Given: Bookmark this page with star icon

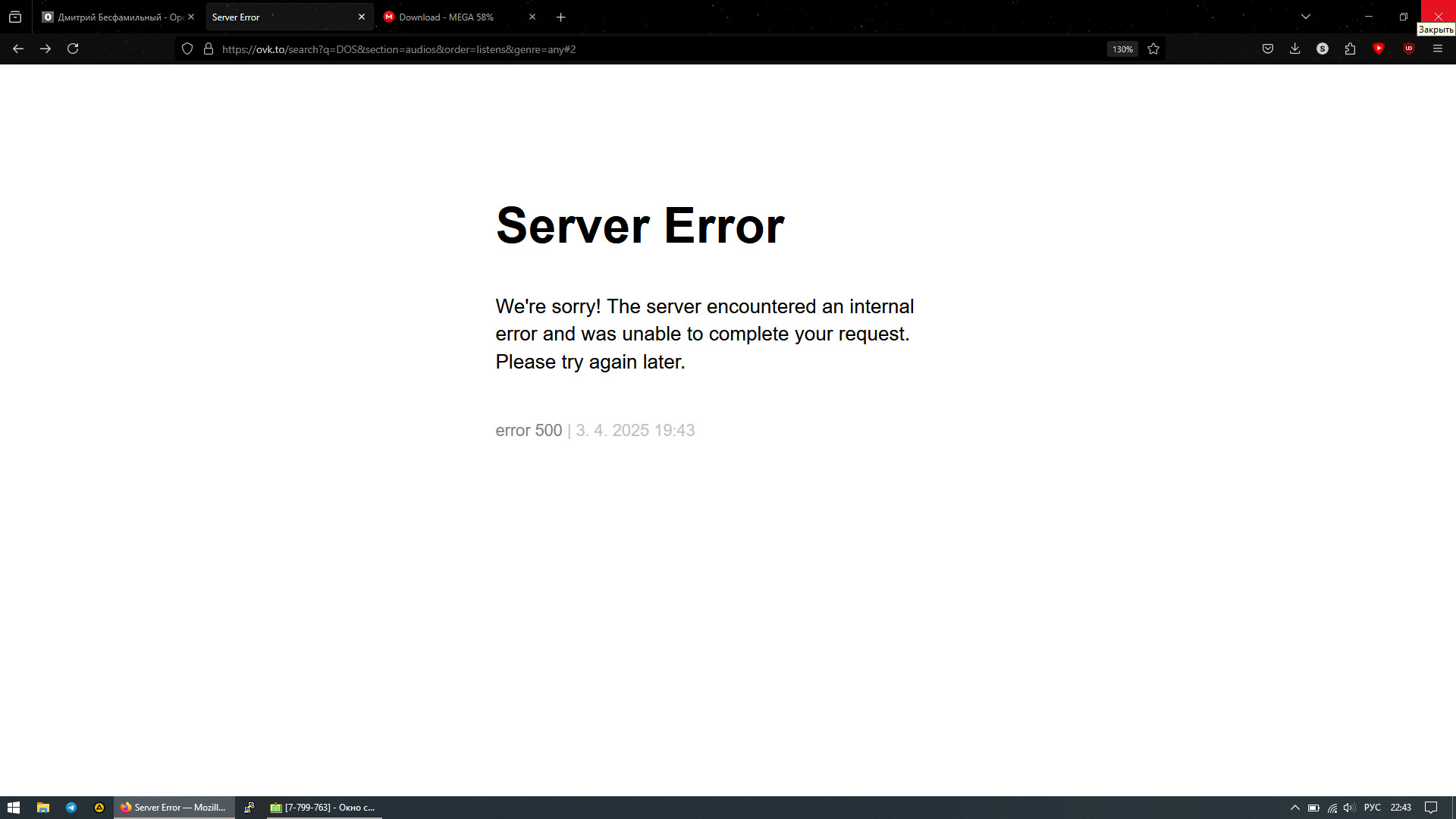Looking at the screenshot, I should tap(1153, 49).
